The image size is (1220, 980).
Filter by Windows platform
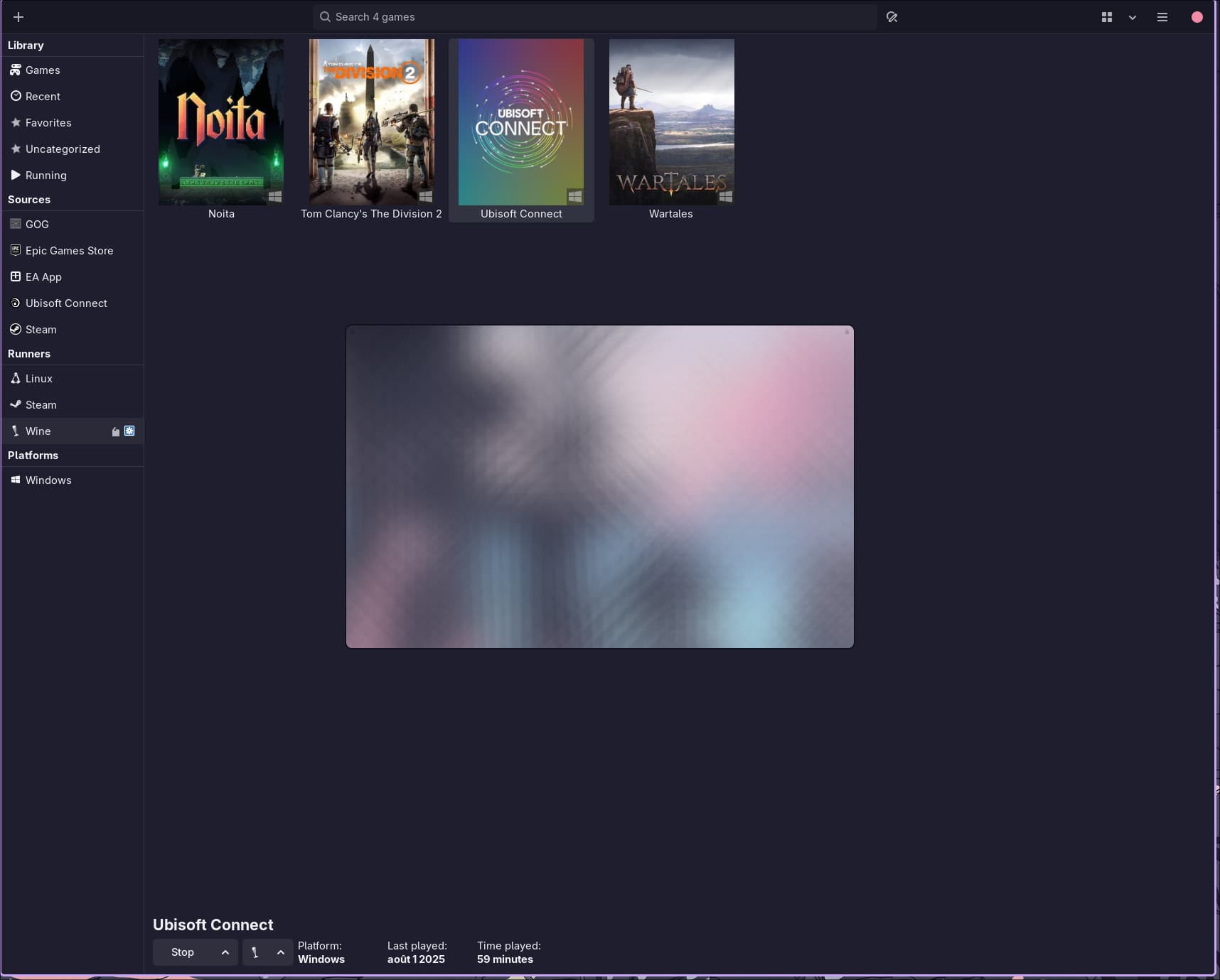click(x=48, y=480)
